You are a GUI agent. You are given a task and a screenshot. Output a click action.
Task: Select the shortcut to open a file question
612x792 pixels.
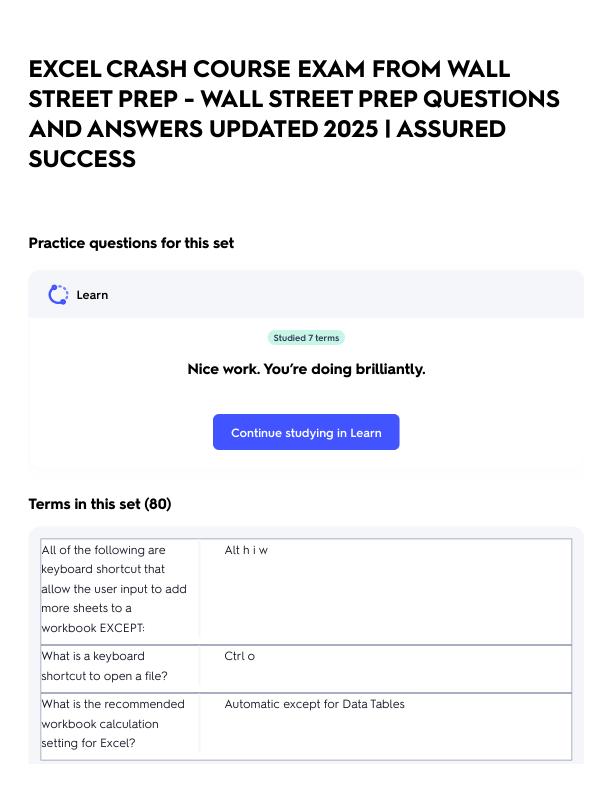pyautogui.click(x=105, y=666)
